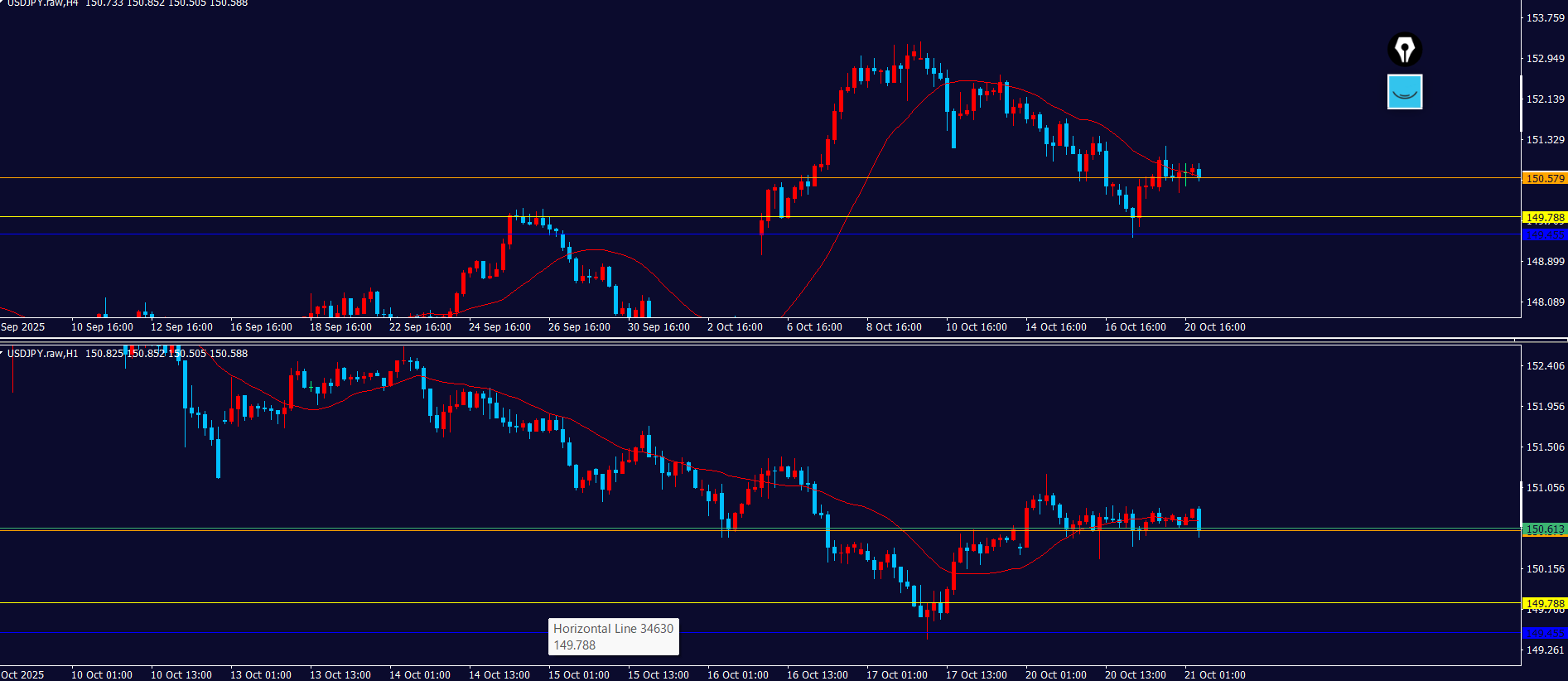Click the 17 Oct 01:00 time label
Viewport: 1568px width, 681px height.
[896, 674]
